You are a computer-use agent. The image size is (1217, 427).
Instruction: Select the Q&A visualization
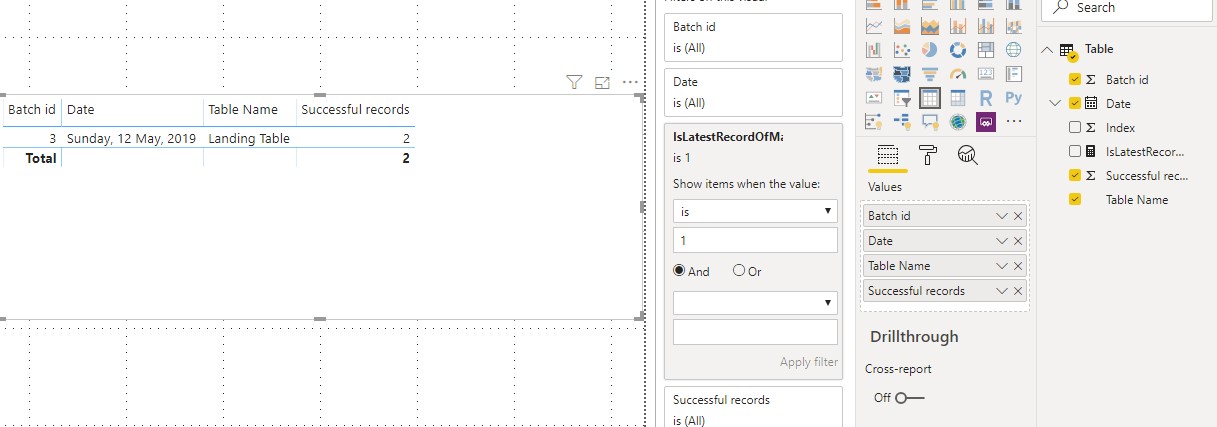pyautogui.click(x=930, y=121)
